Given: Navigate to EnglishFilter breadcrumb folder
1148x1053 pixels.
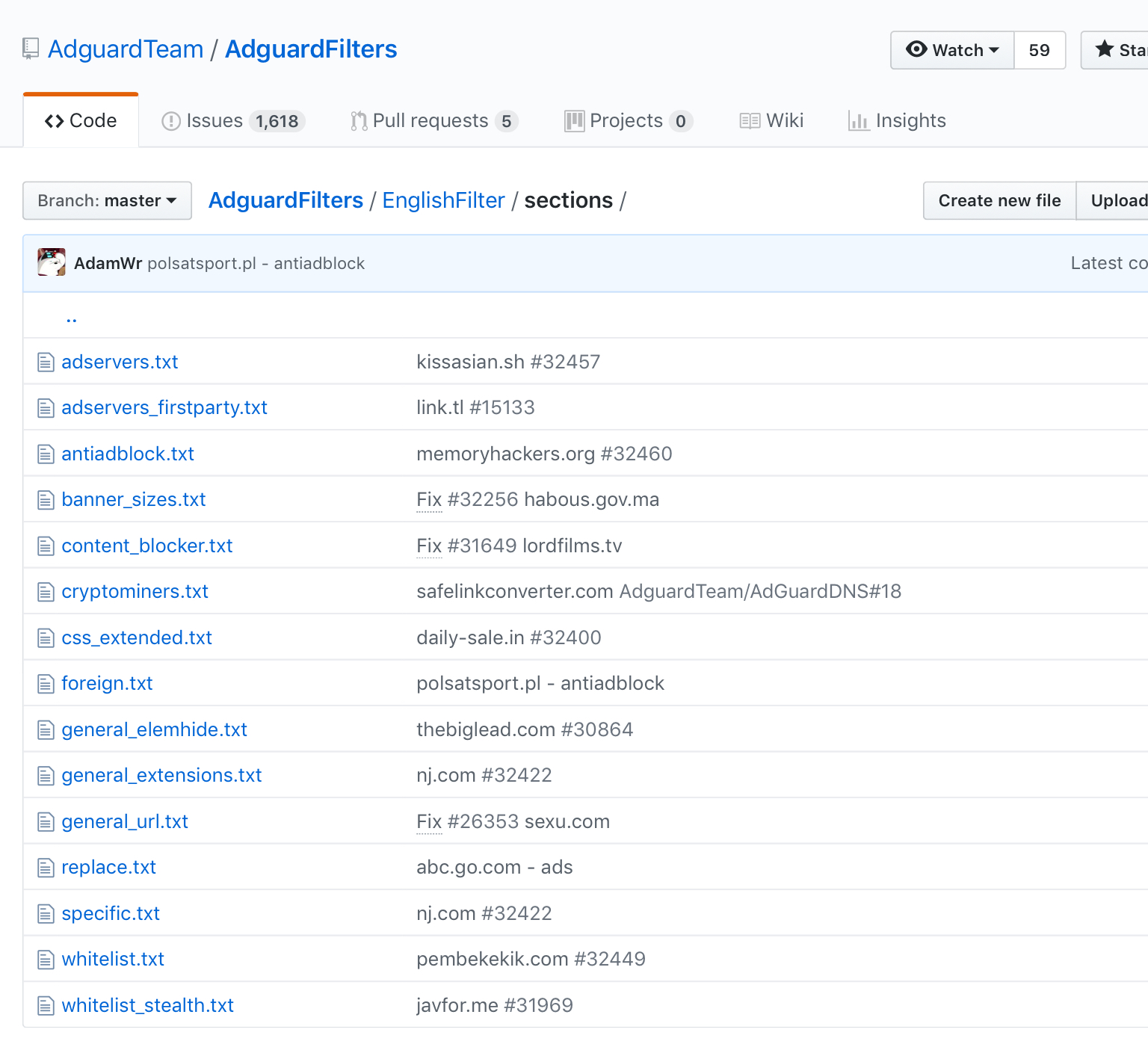Looking at the screenshot, I should 444,200.
